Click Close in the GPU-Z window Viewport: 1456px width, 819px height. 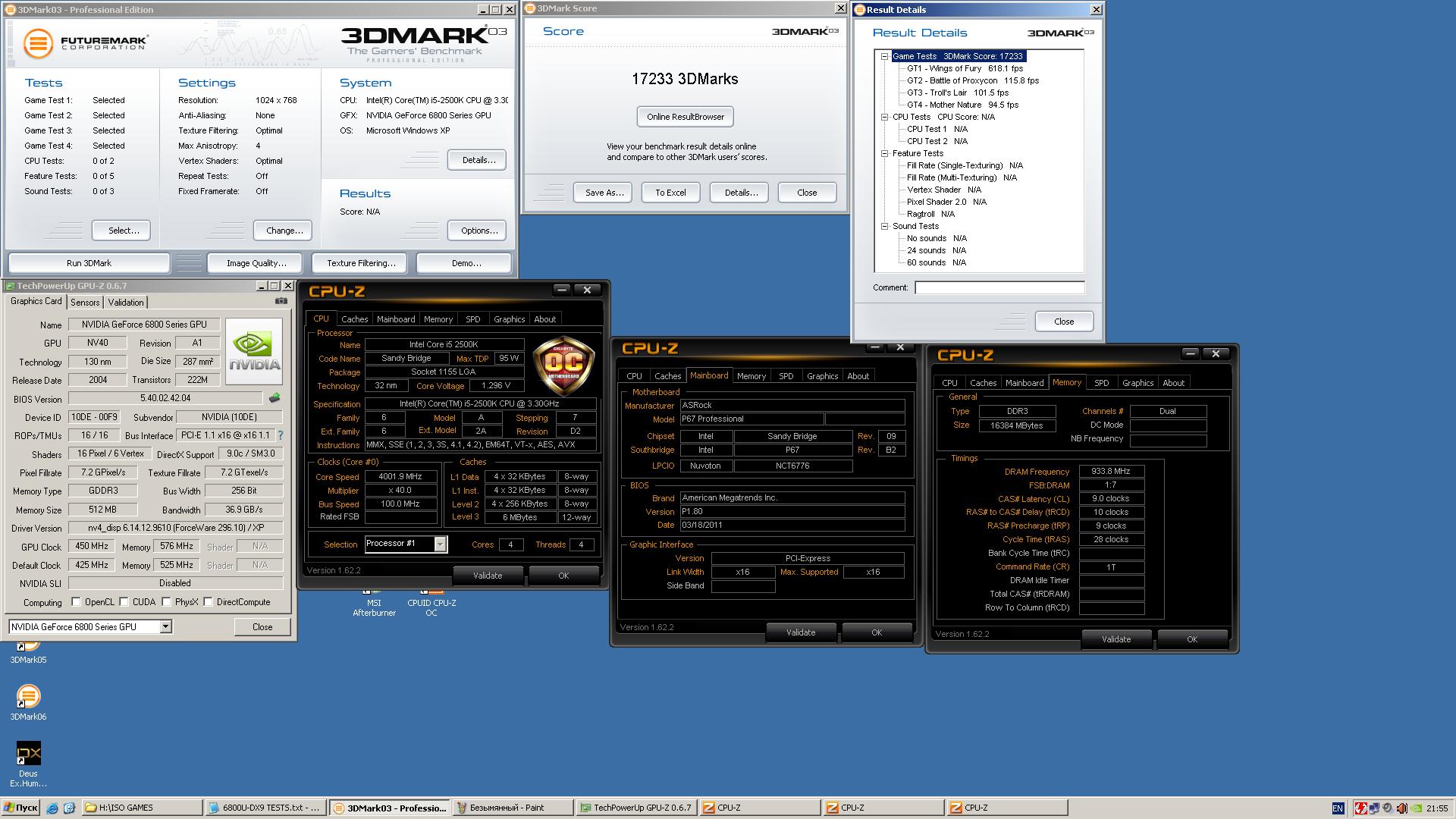(262, 627)
